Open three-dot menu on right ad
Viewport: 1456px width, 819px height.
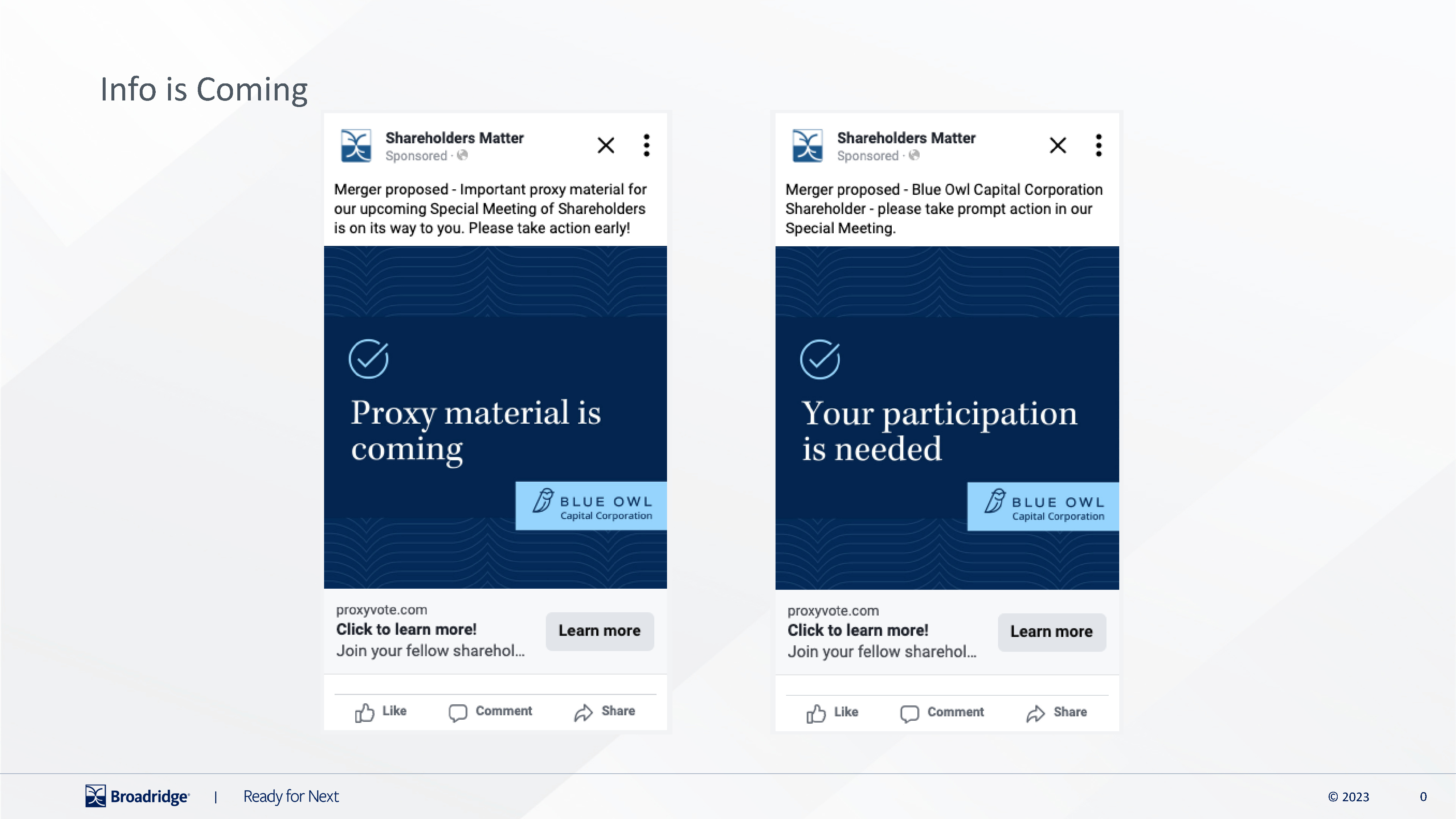click(1098, 146)
